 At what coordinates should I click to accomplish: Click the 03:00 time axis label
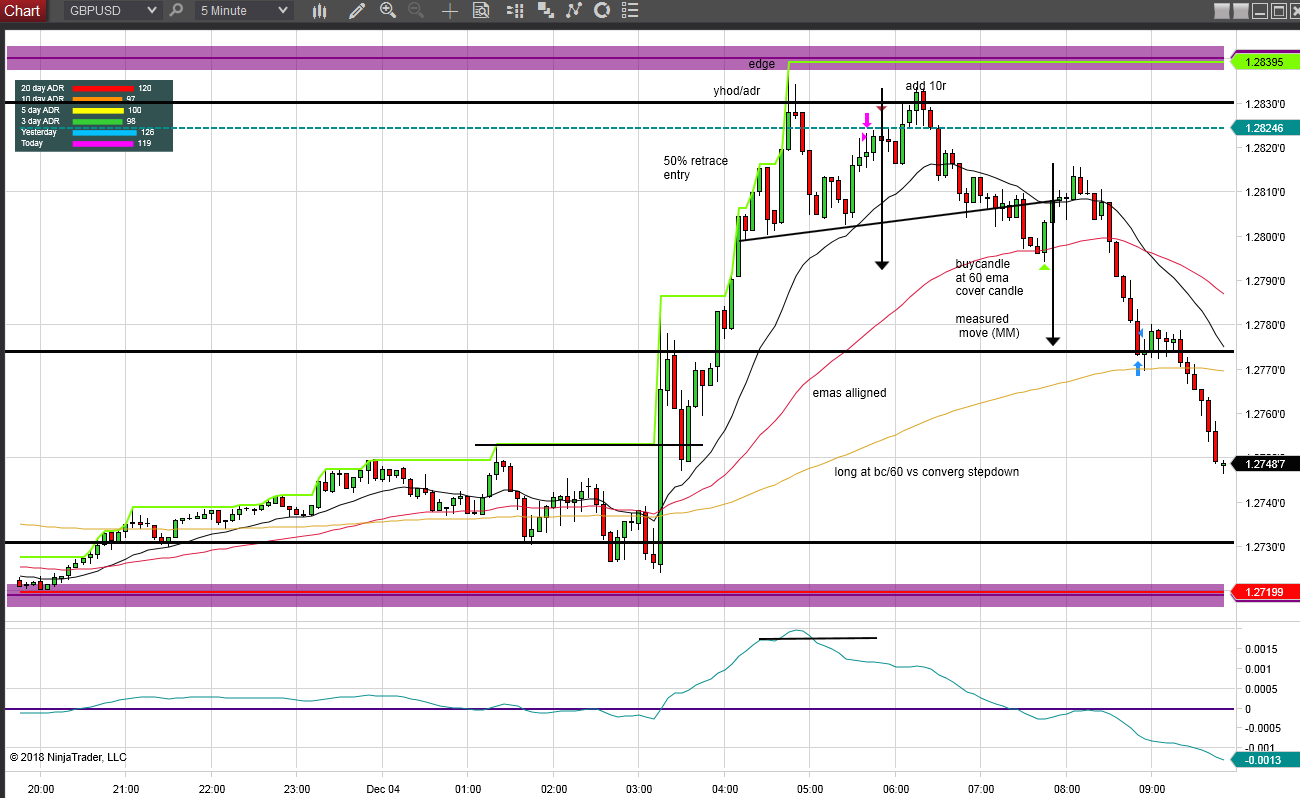[639, 789]
